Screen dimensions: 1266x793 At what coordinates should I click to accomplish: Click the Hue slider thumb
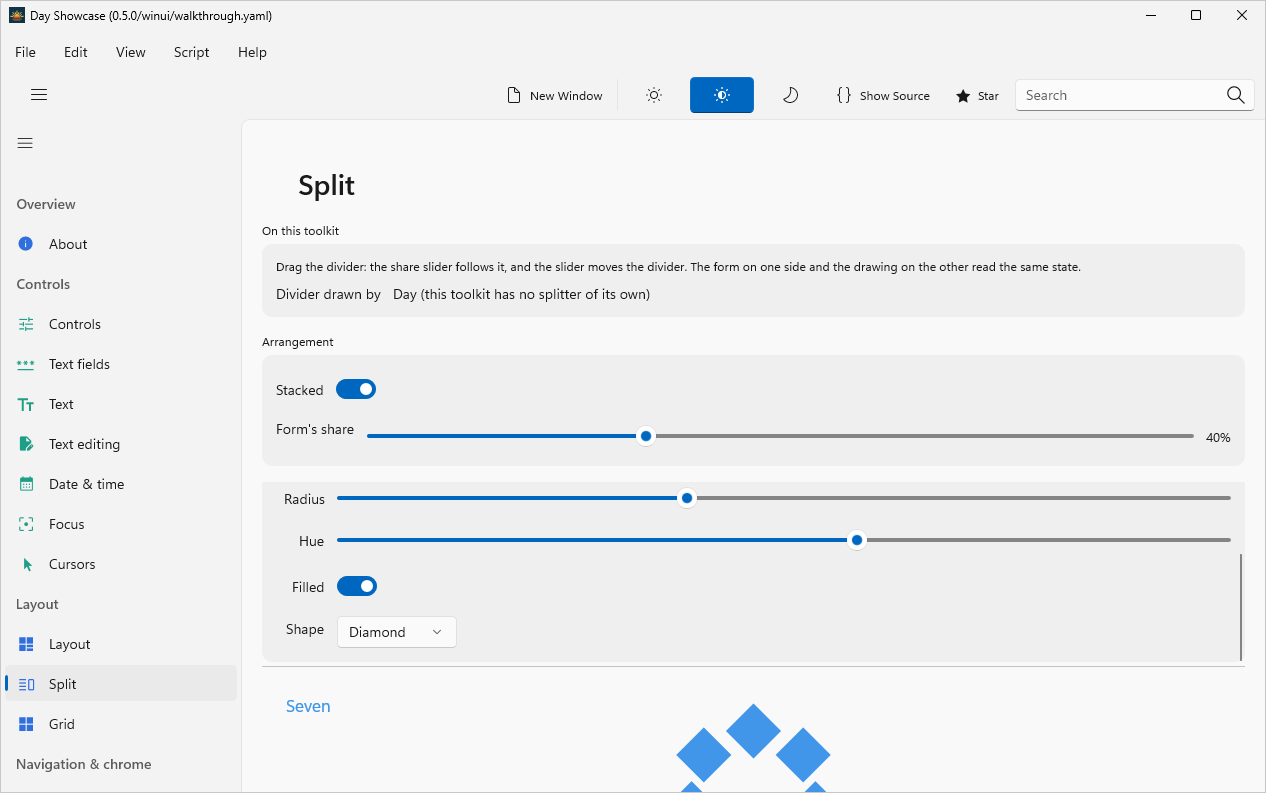857,540
